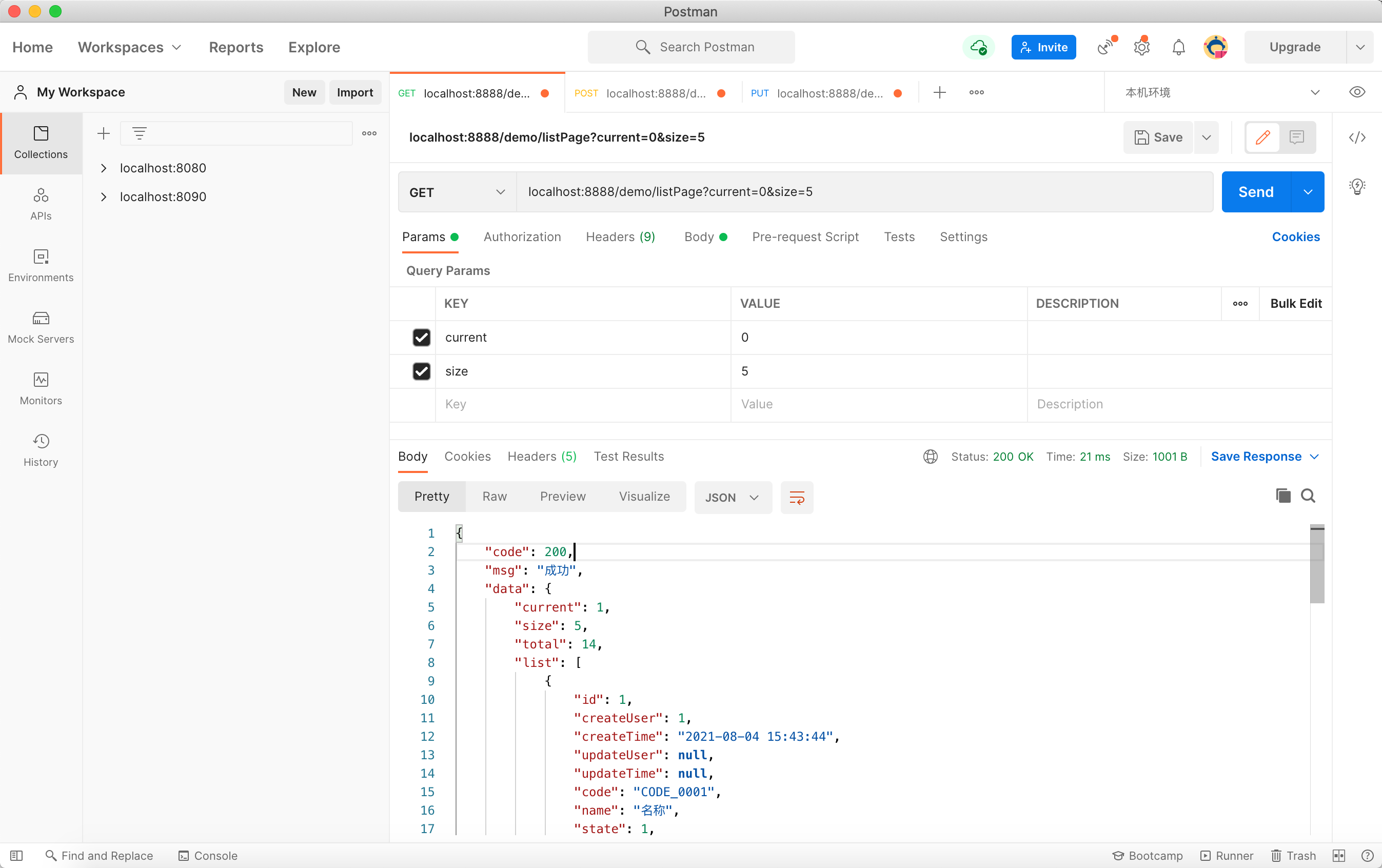Switch to the Authorization tab
Image resolution: width=1382 pixels, height=868 pixels.
[x=522, y=236]
